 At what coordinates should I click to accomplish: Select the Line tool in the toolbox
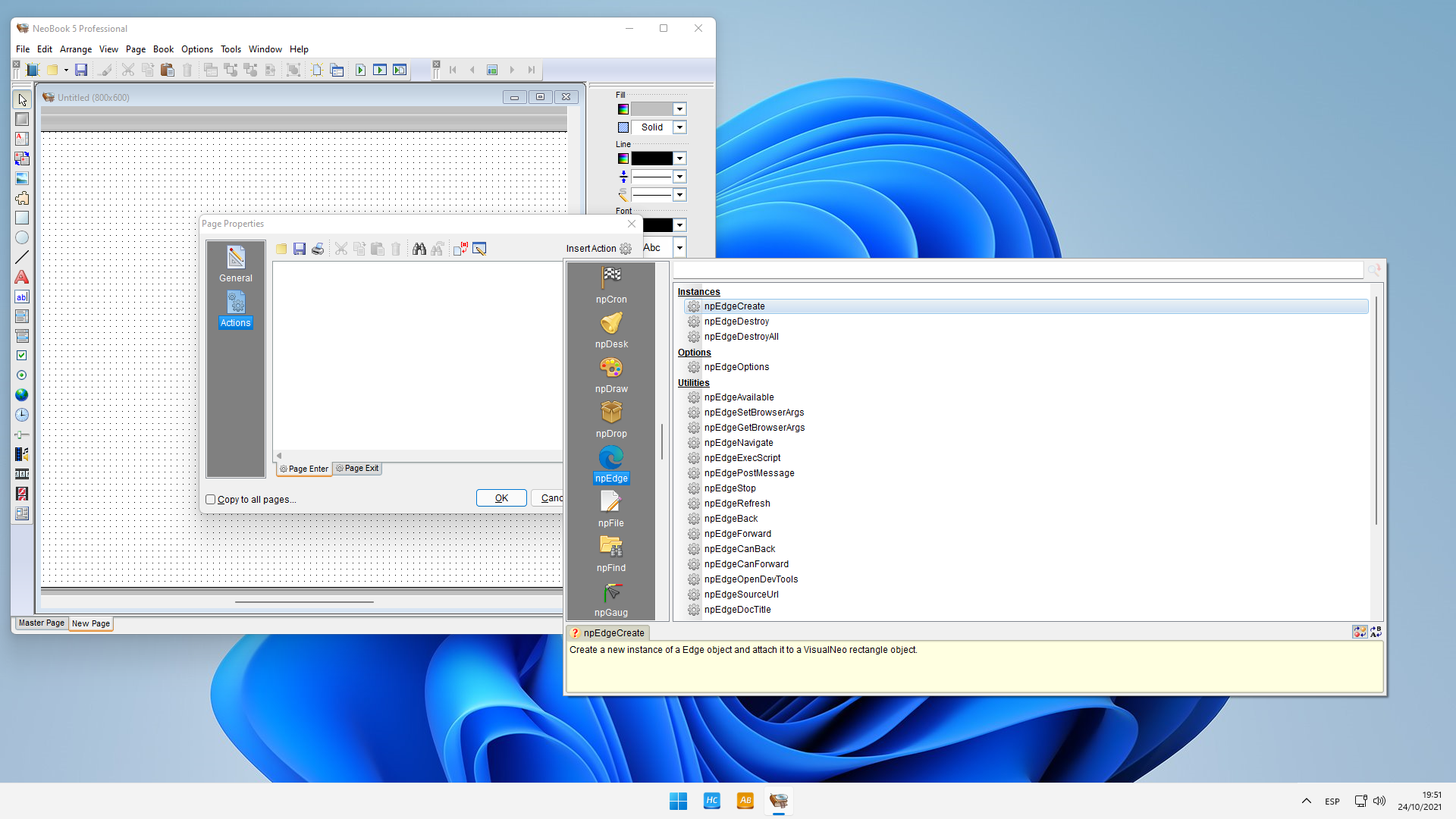pyautogui.click(x=22, y=257)
